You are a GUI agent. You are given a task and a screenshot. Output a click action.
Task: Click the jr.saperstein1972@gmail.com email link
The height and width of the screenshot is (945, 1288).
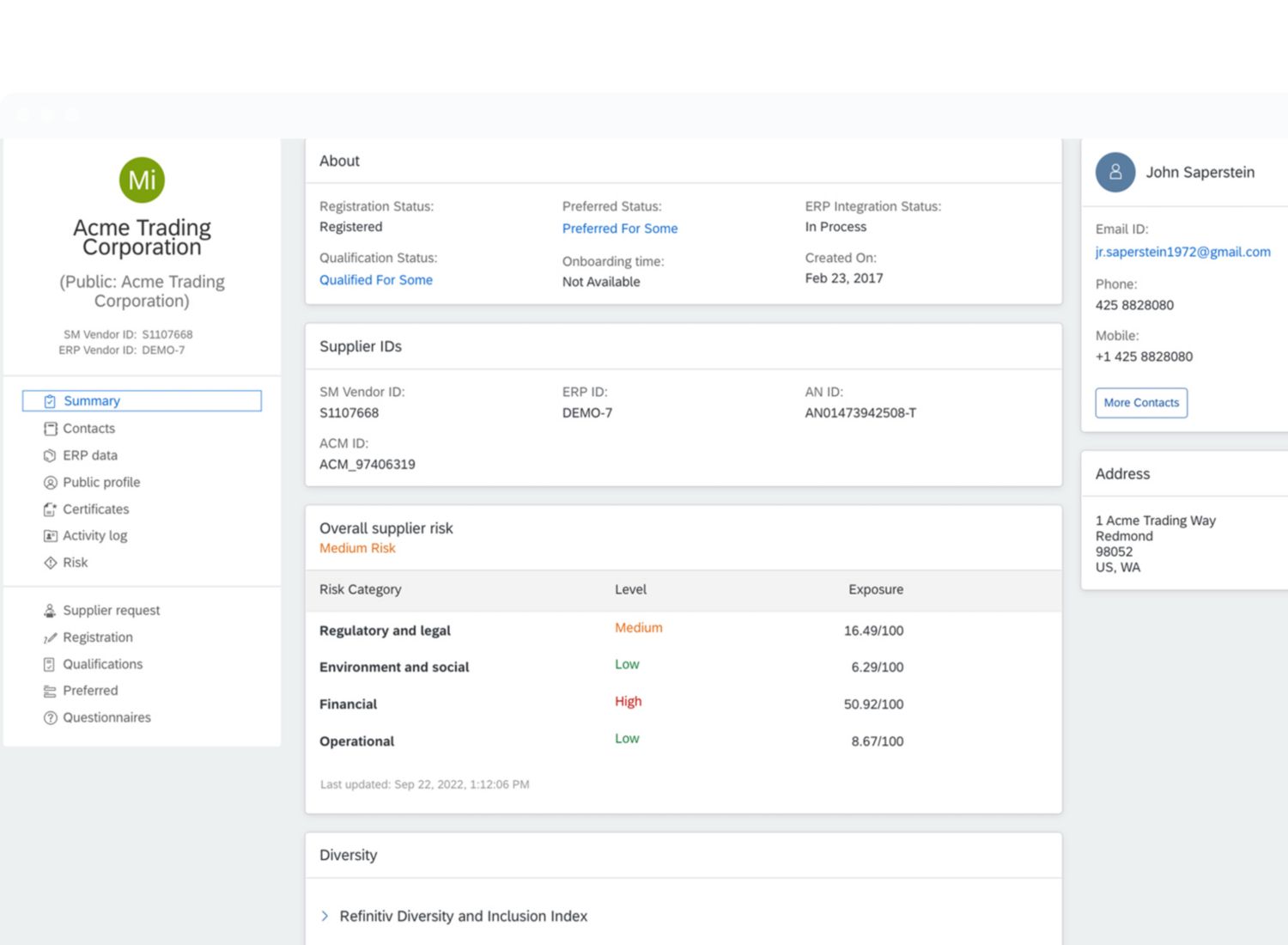click(x=1182, y=252)
